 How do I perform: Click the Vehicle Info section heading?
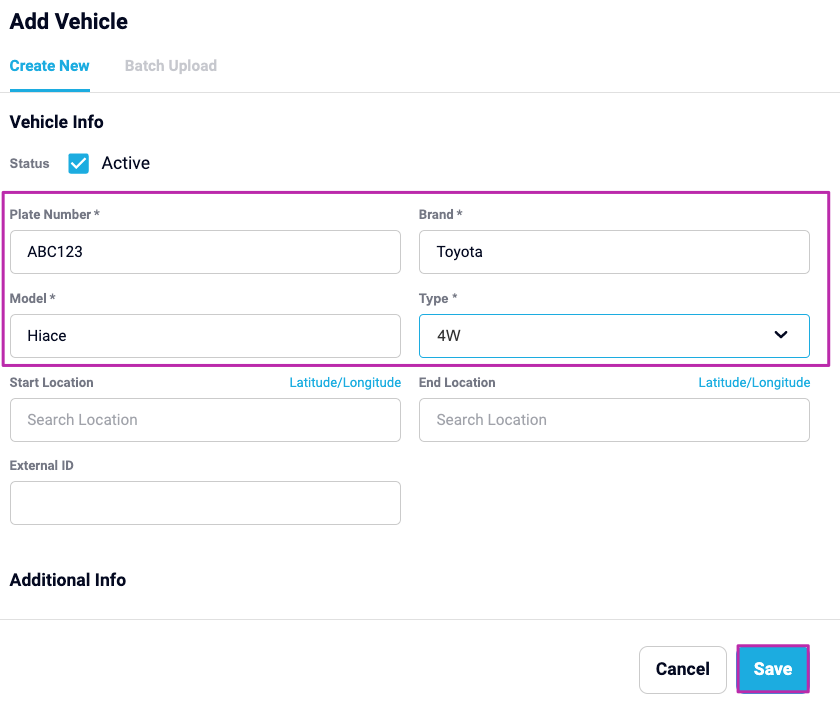[x=56, y=122]
